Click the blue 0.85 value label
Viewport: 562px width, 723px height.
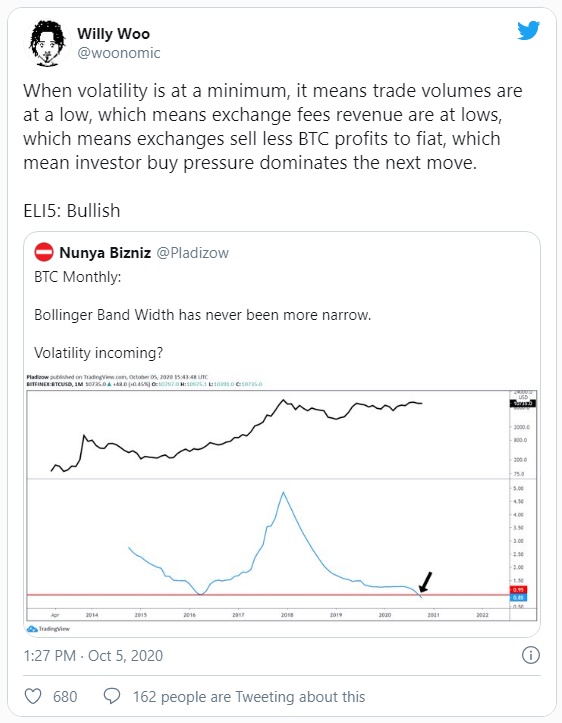tap(519, 598)
